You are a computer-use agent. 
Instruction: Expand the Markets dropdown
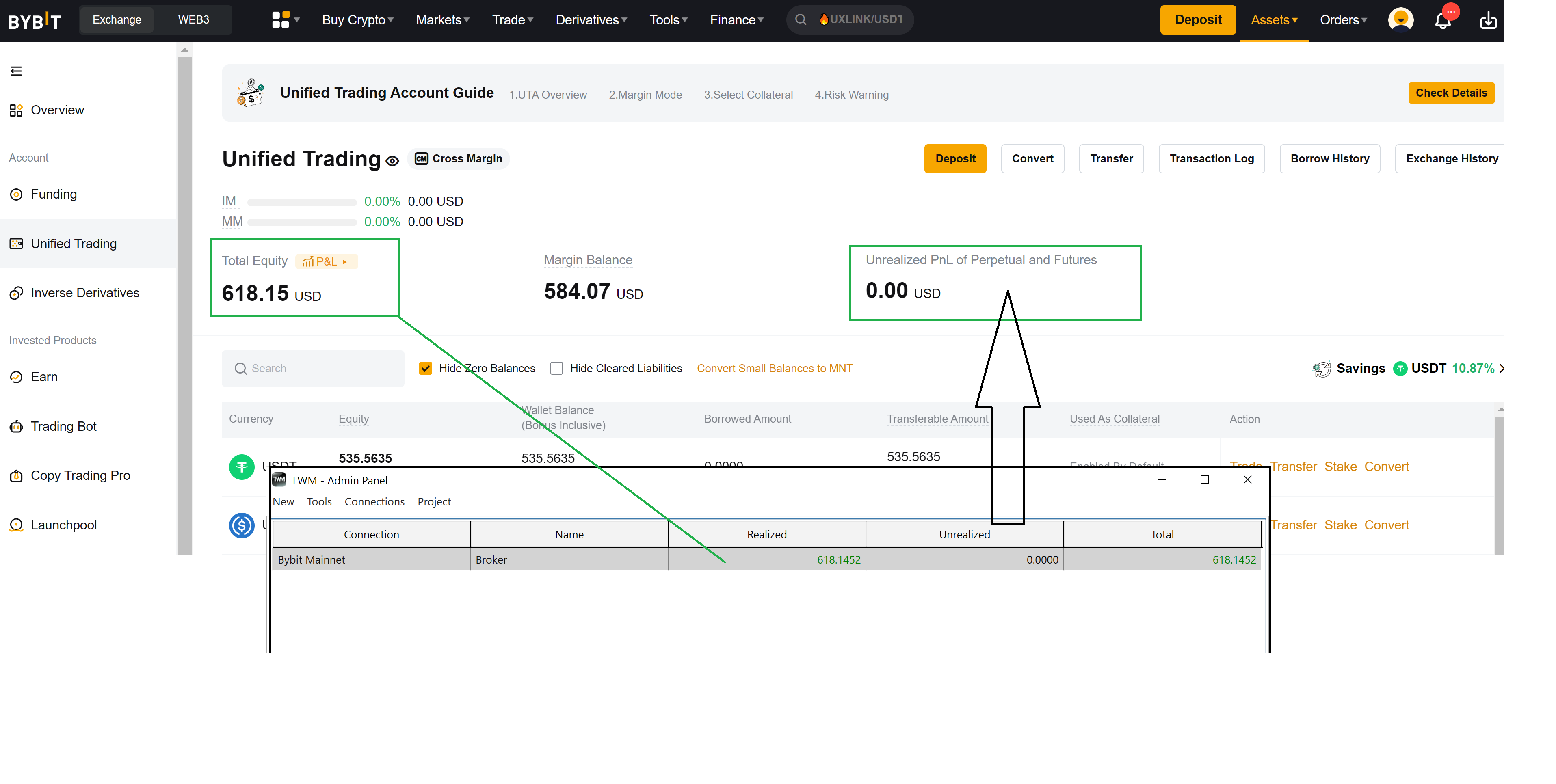(x=443, y=20)
